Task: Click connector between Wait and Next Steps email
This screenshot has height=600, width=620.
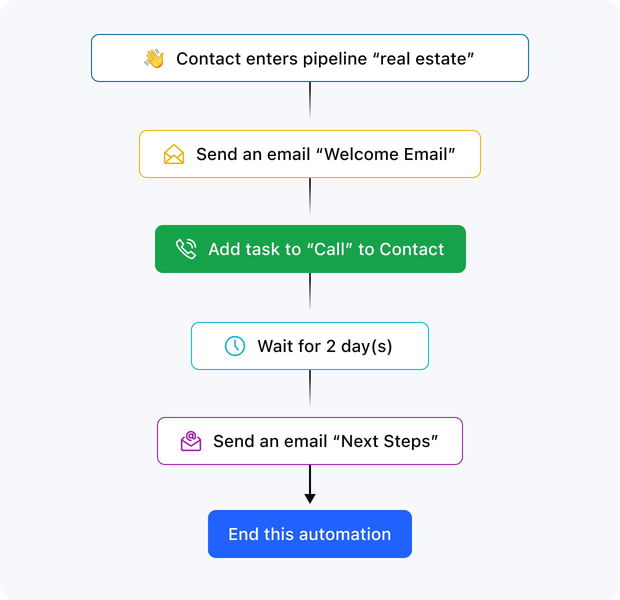Action: coord(310,387)
